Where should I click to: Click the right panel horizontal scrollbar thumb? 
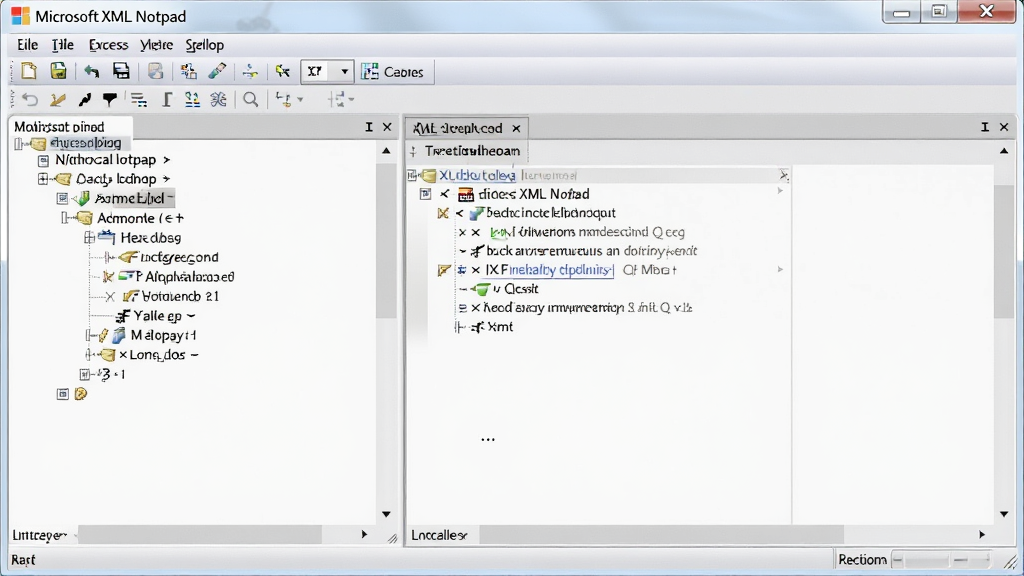pyautogui.click(x=661, y=535)
